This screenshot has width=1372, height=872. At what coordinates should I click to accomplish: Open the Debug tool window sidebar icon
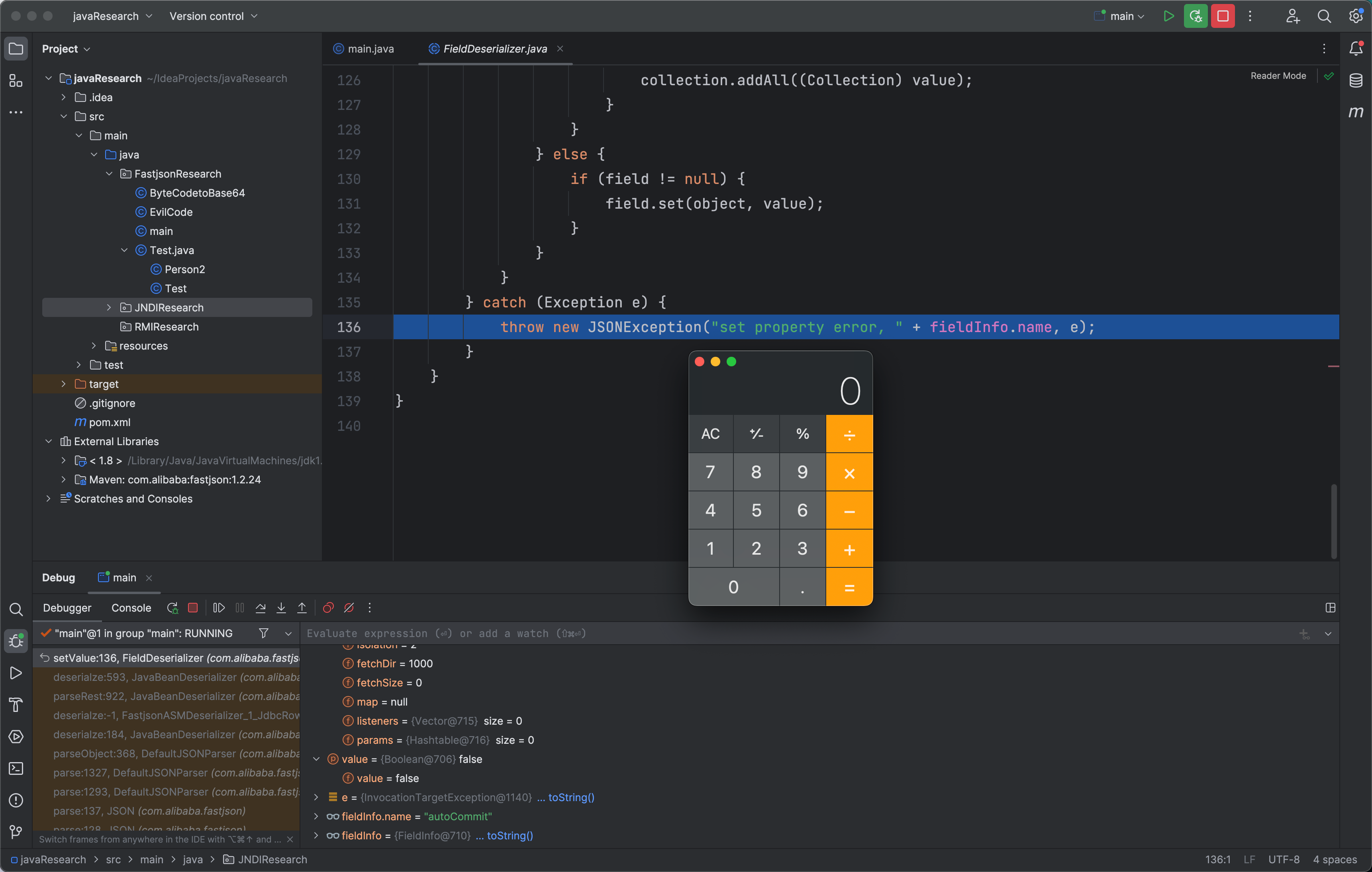coord(16,641)
